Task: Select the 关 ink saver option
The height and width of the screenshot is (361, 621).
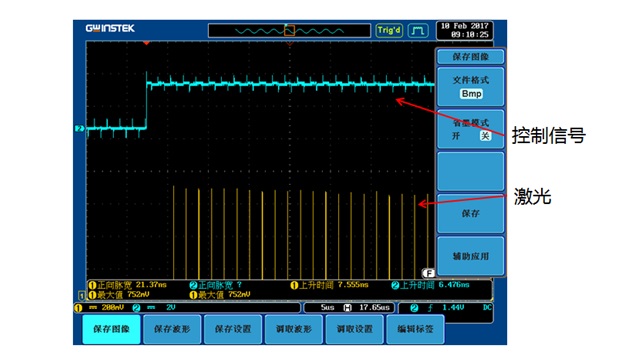Action: click(485, 136)
